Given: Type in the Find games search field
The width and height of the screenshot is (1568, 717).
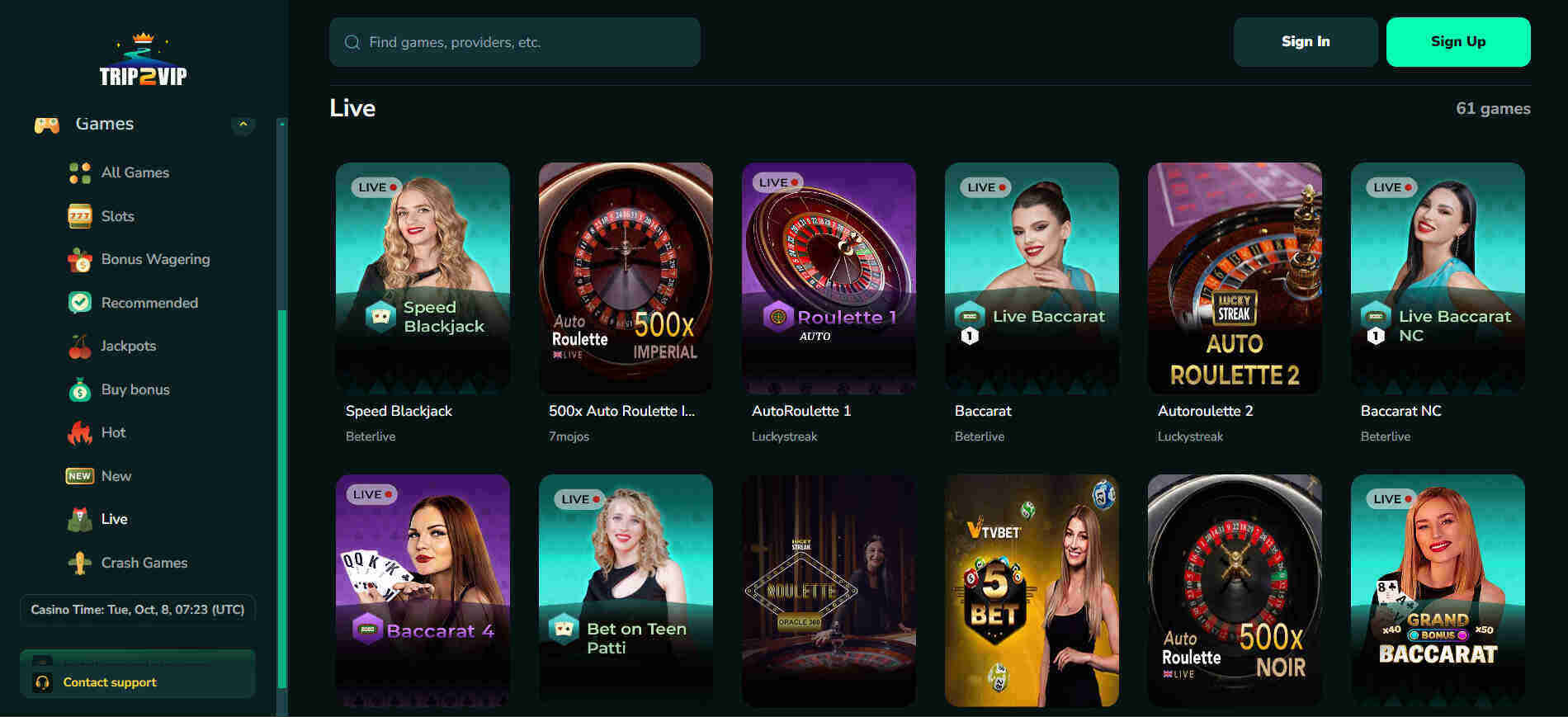Looking at the screenshot, I should (528, 42).
